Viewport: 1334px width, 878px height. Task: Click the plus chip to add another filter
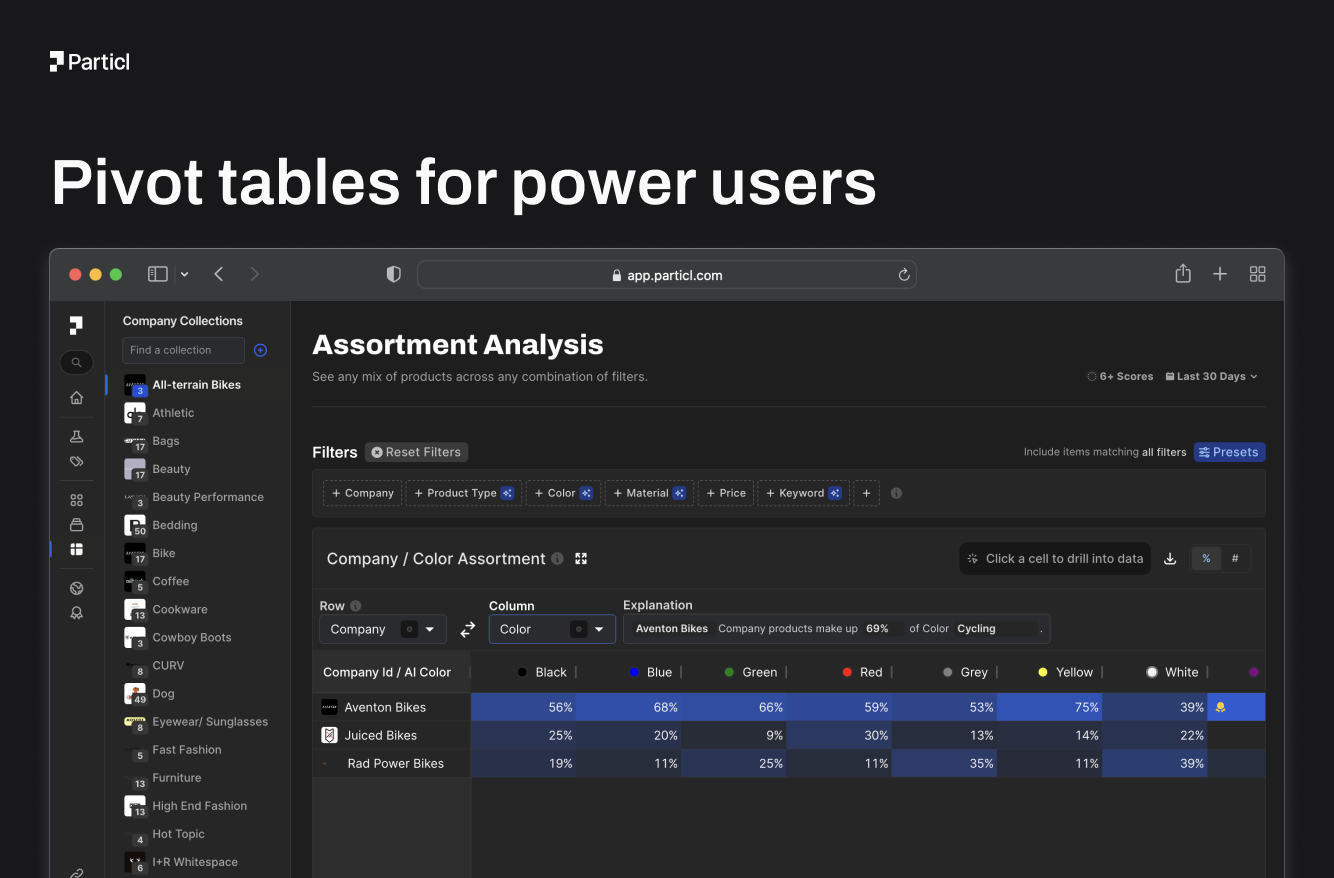[866, 493]
